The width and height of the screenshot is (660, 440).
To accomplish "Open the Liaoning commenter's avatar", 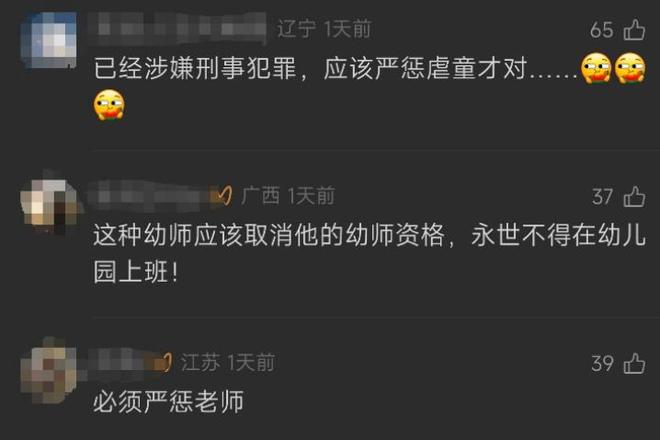I will pyautogui.click(x=49, y=40).
